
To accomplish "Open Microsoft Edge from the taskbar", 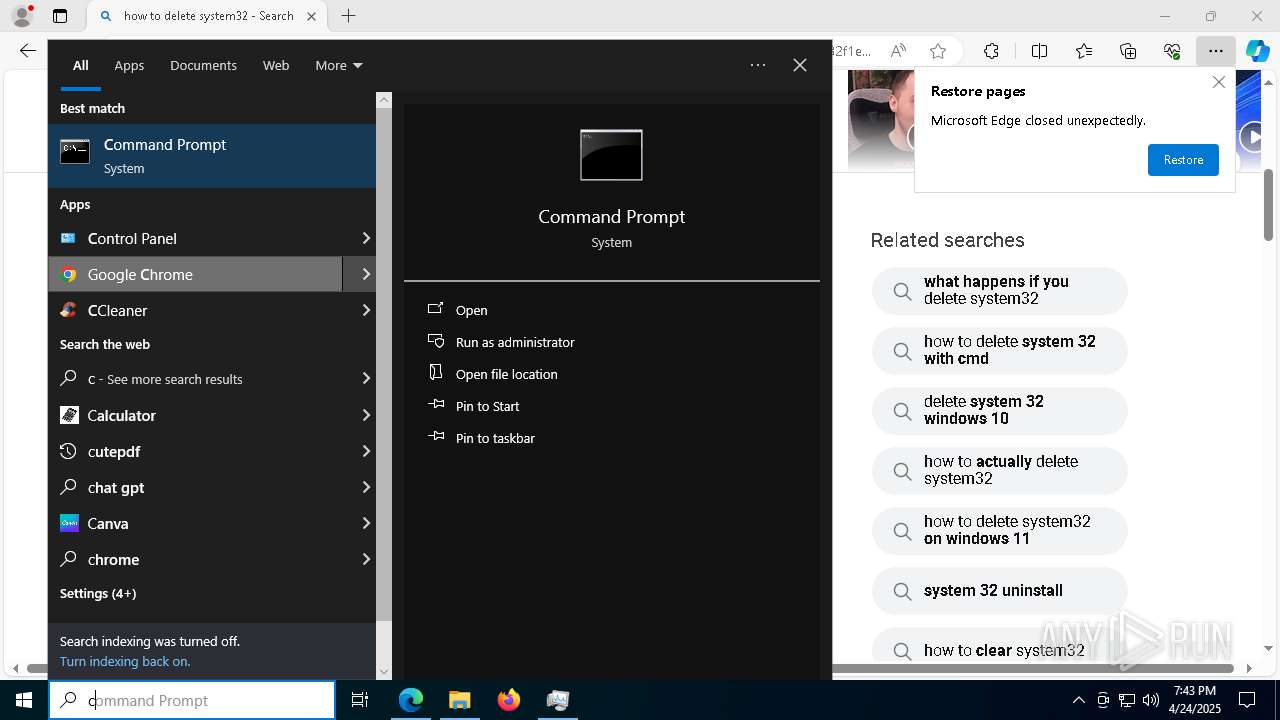I will [x=411, y=700].
